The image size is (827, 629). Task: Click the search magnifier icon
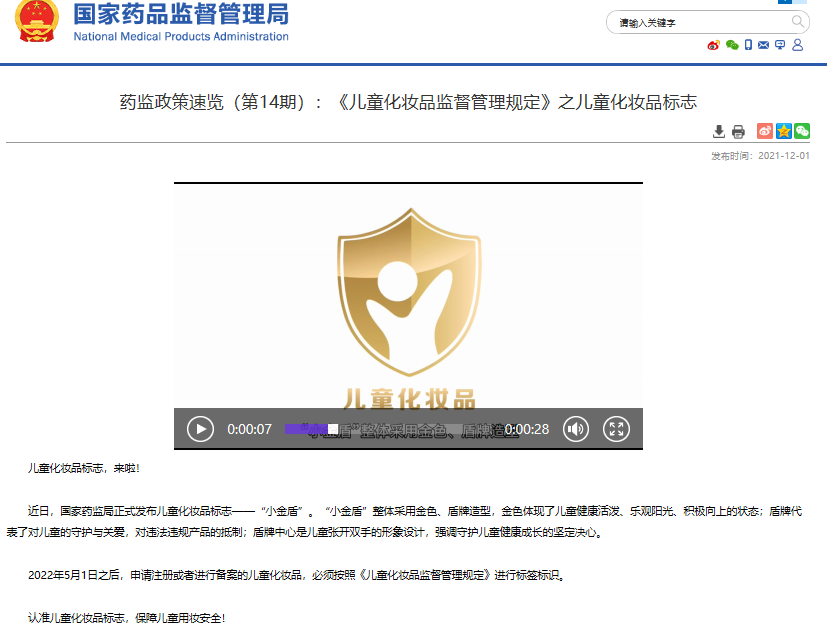(798, 22)
